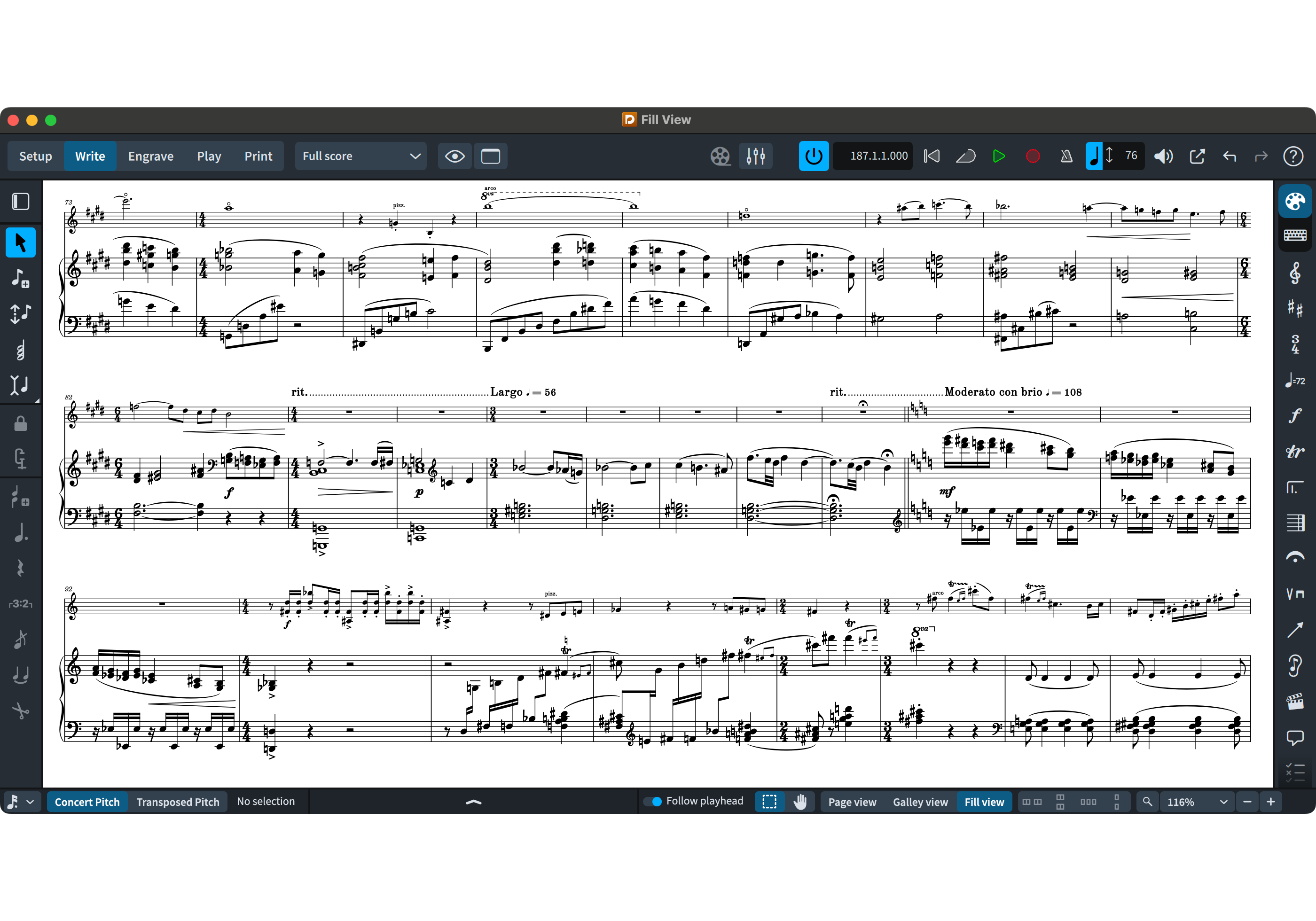Open the keyboard panel

1295,235
